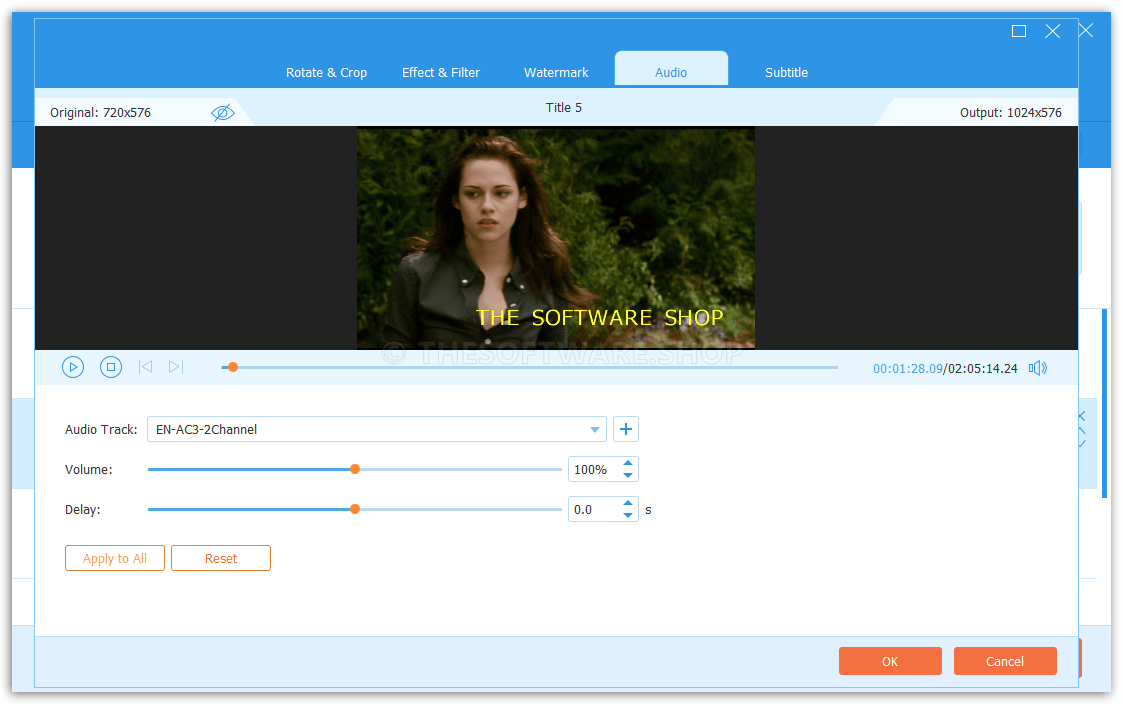
Task: Play the video preview
Action: click(x=72, y=367)
